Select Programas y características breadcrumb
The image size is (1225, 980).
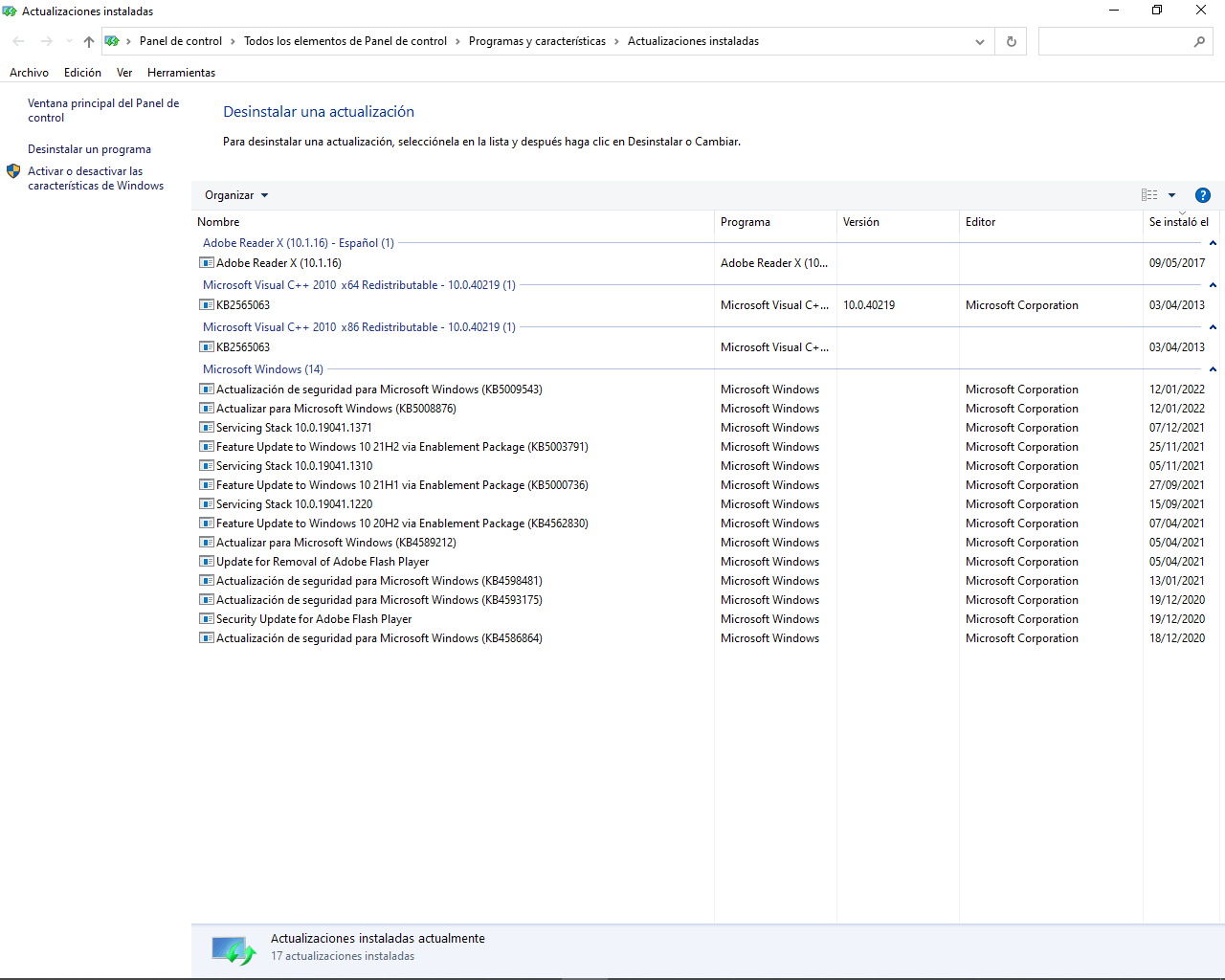click(x=537, y=41)
